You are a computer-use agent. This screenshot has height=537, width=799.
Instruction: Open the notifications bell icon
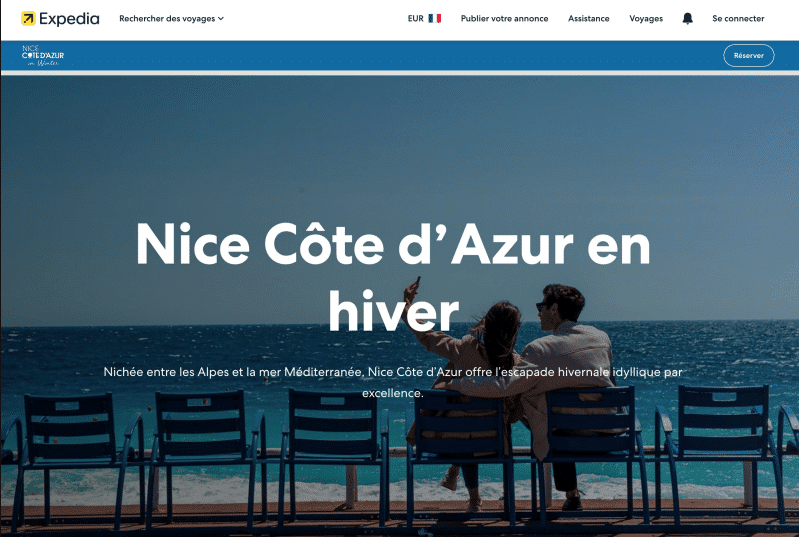pyautogui.click(x=687, y=18)
